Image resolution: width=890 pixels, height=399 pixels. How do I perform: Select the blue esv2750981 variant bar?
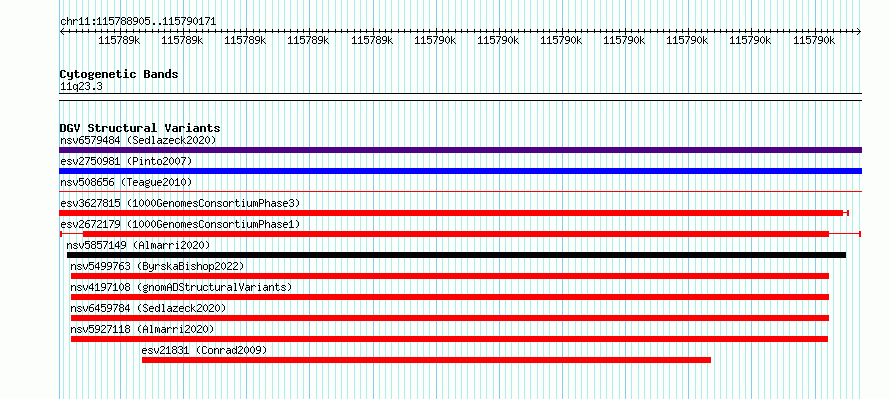[460, 171]
